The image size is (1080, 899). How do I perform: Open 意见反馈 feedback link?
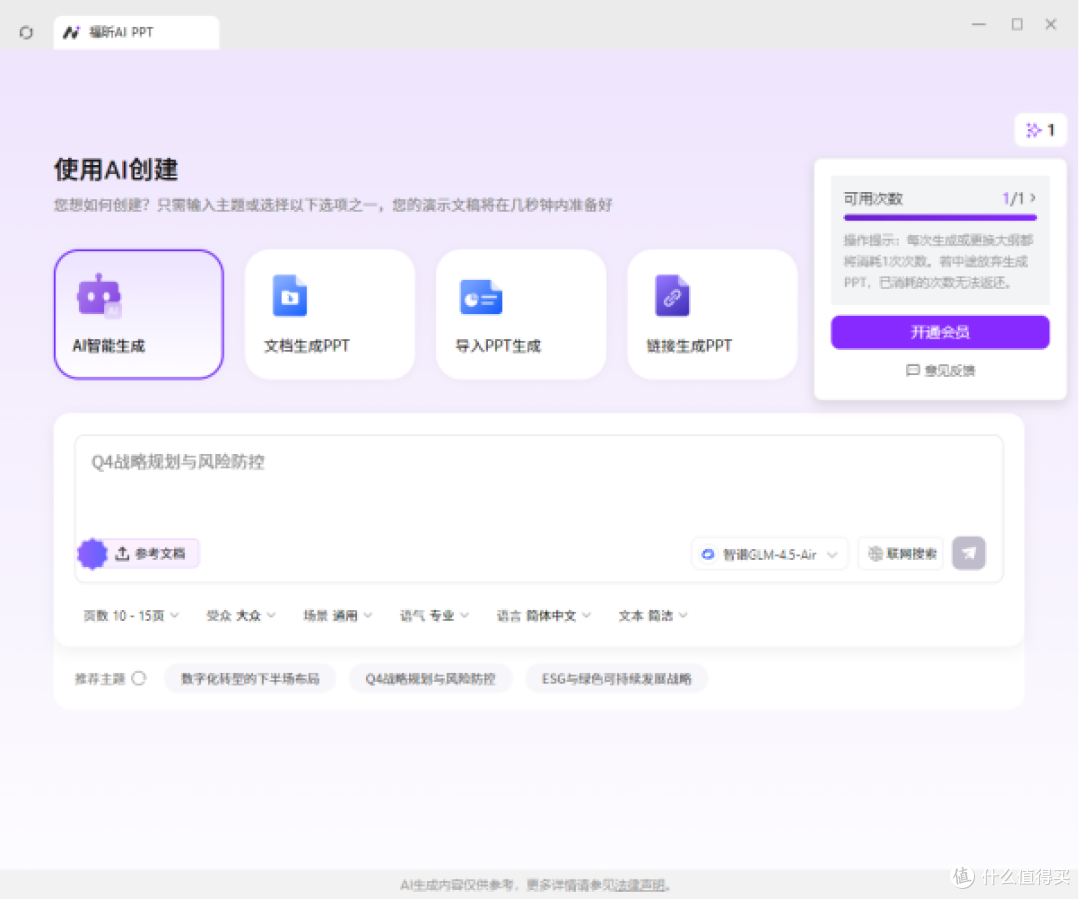[x=940, y=371]
